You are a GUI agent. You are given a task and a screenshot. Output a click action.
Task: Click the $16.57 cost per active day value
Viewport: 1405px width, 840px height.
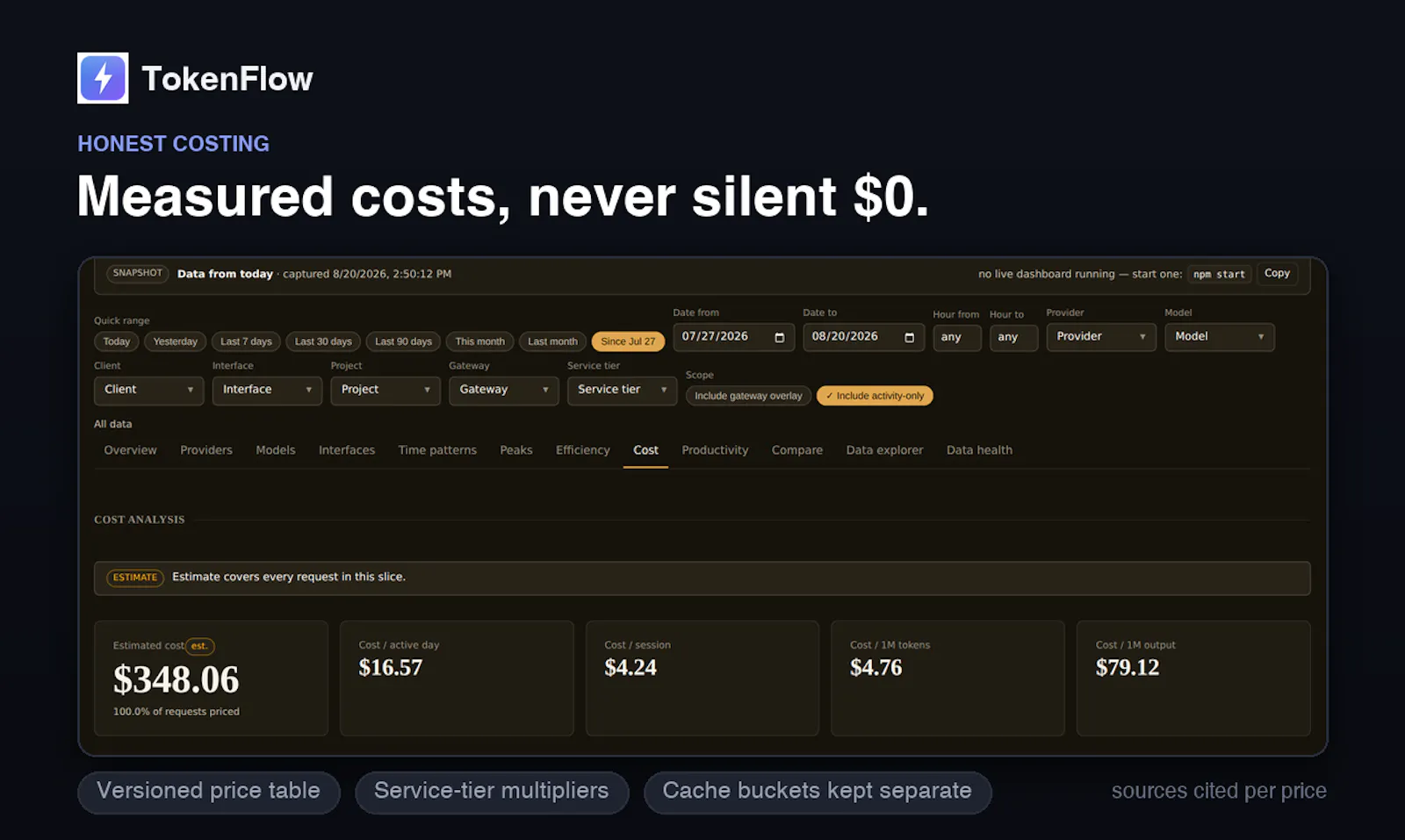pyautogui.click(x=391, y=668)
